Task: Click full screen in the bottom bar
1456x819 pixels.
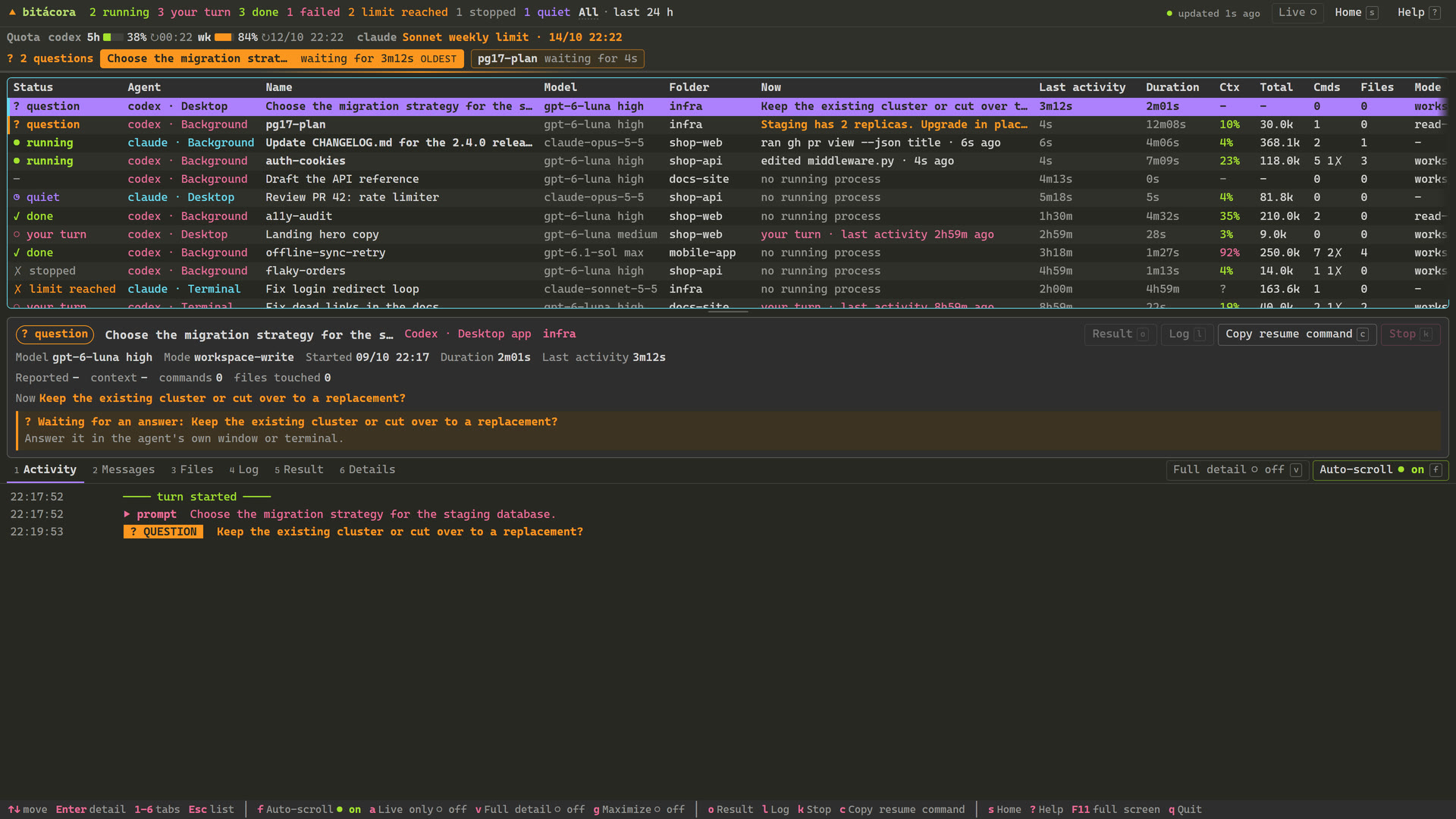Action: coord(1116,809)
